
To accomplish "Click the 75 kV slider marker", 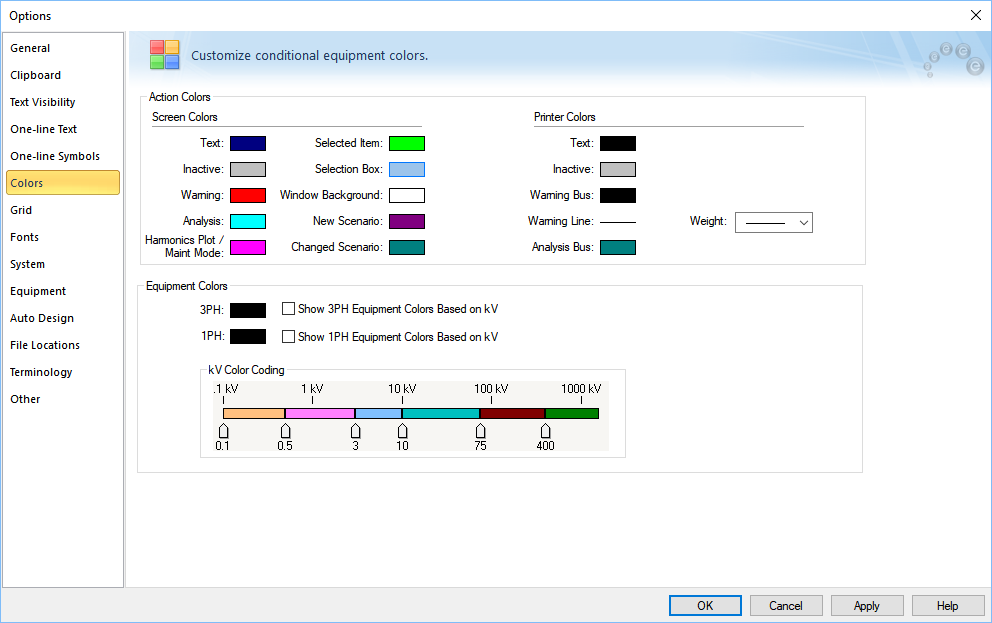I will click(x=480, y=430).
